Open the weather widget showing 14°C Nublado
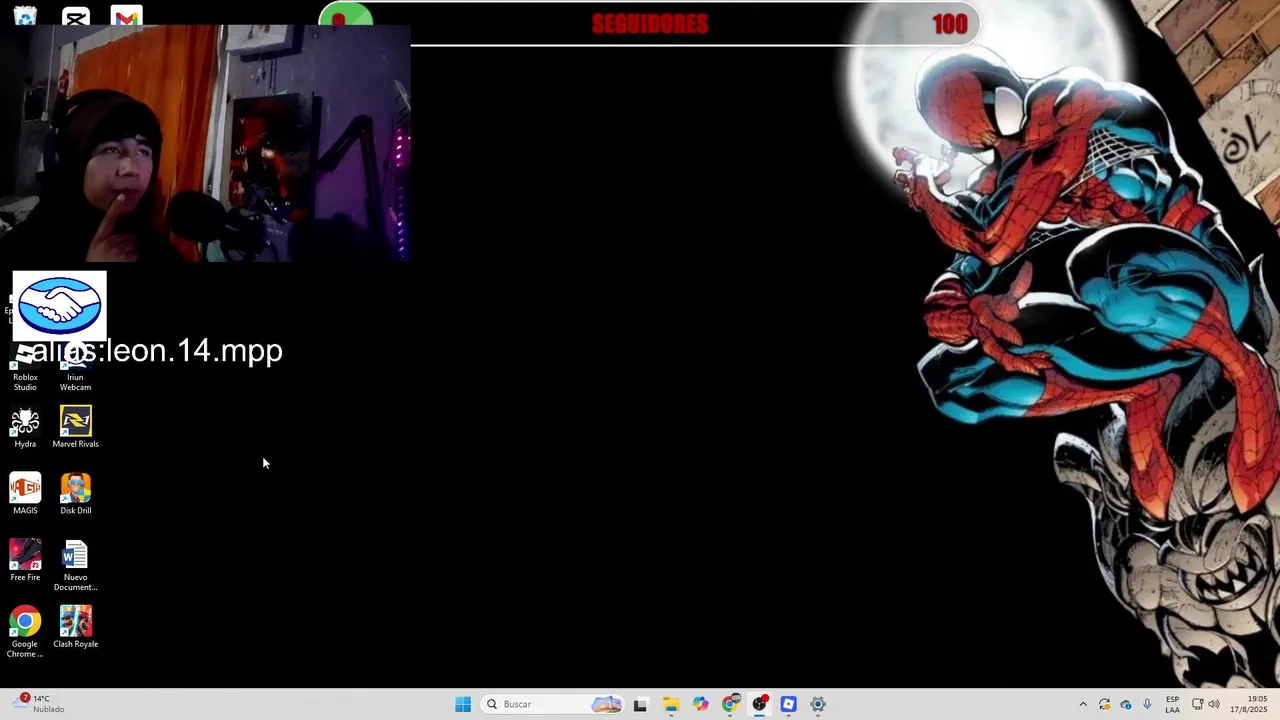 (x=40, y=704)
